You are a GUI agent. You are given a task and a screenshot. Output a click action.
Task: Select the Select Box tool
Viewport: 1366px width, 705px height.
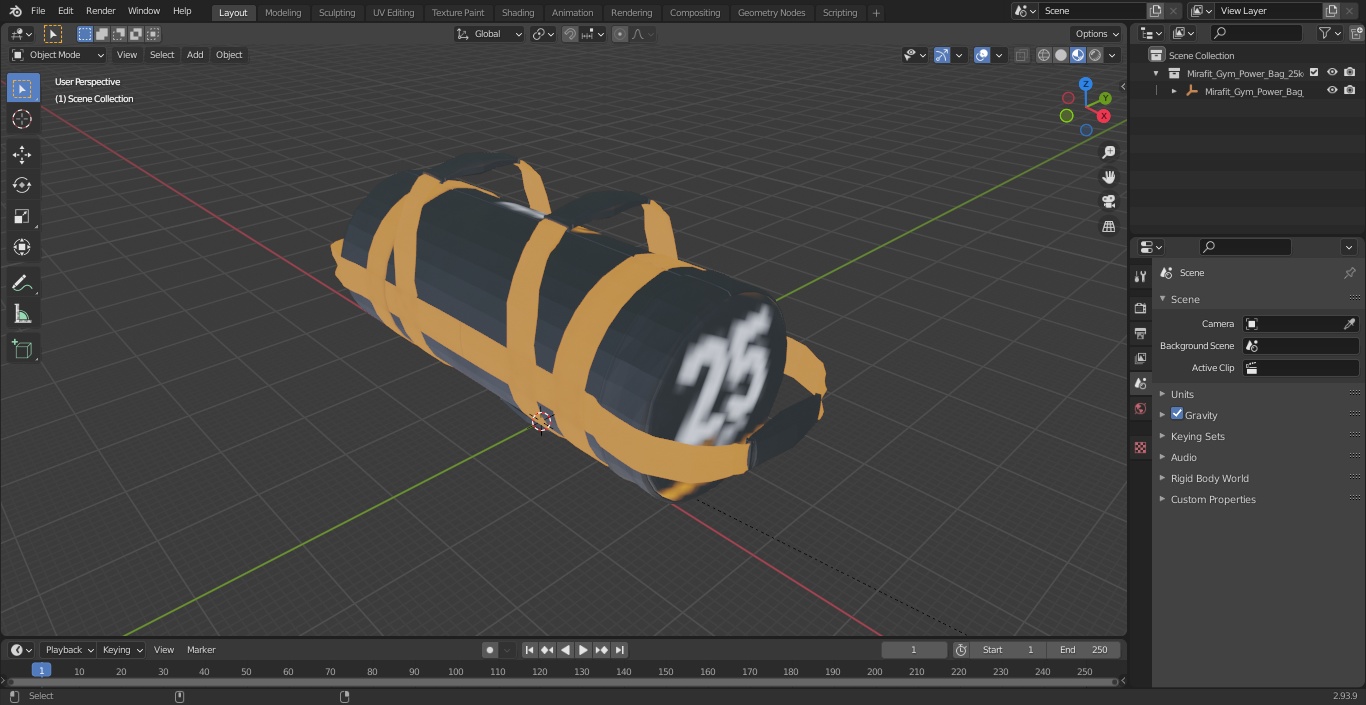click(x=22, y=88)
